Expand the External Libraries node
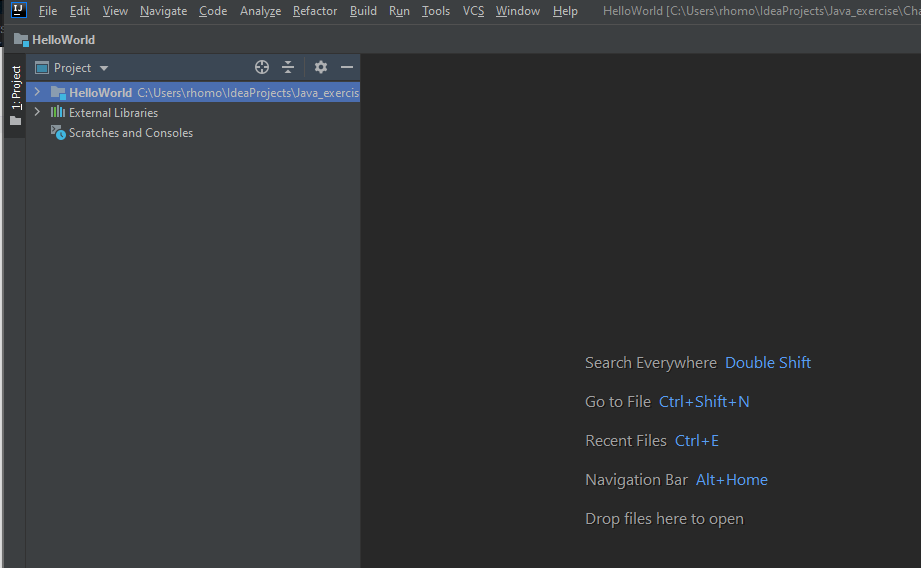The width and height of the screenshot is (921, 568). point(38,112)
